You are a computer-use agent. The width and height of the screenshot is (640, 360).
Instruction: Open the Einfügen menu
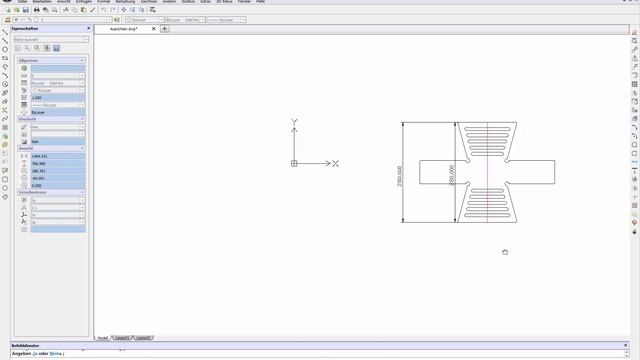point(84,2)
